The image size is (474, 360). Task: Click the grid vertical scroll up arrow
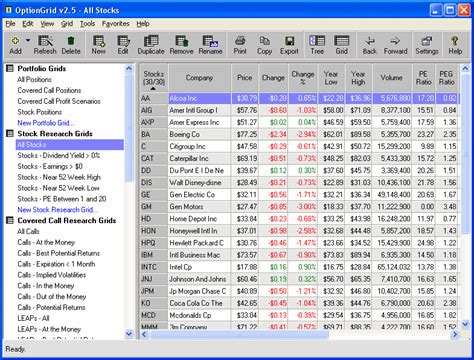pyautogui.click(x=465, y=68)
